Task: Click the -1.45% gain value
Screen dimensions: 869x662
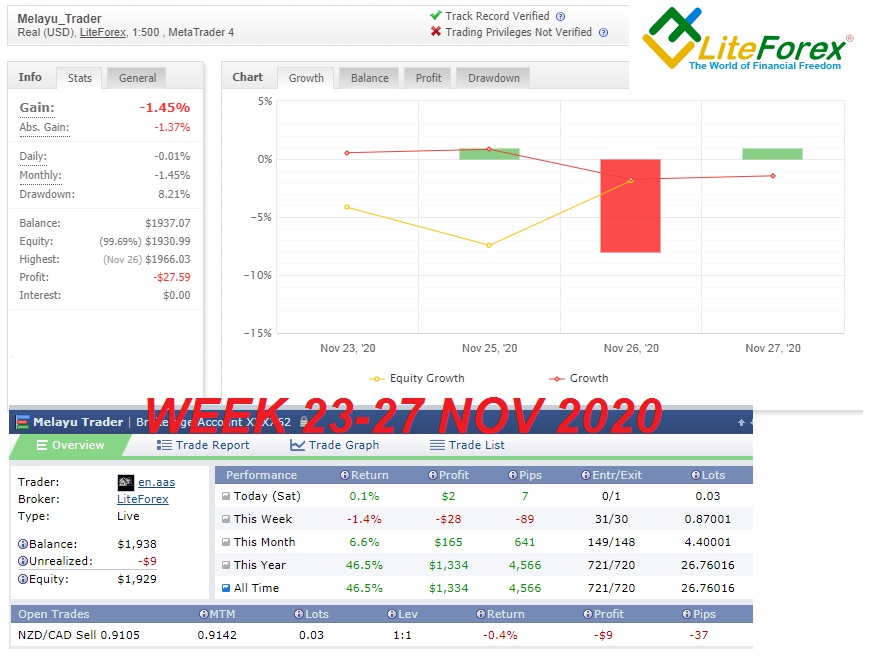Action: (x=165, y=108)
